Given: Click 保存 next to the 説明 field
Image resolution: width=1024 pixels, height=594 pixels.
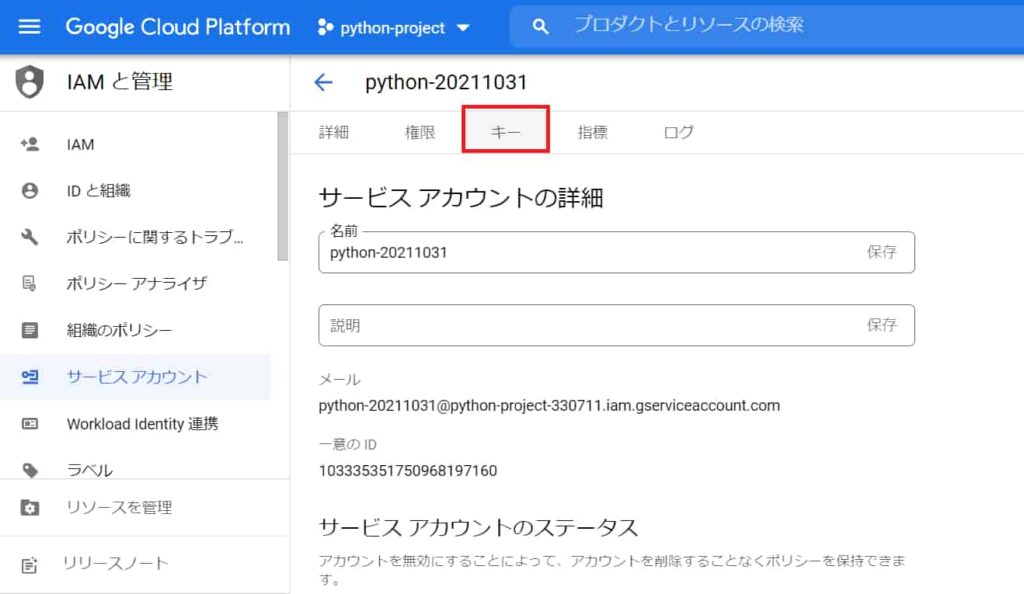Looking at the screenshot, I should pos(882,325).
